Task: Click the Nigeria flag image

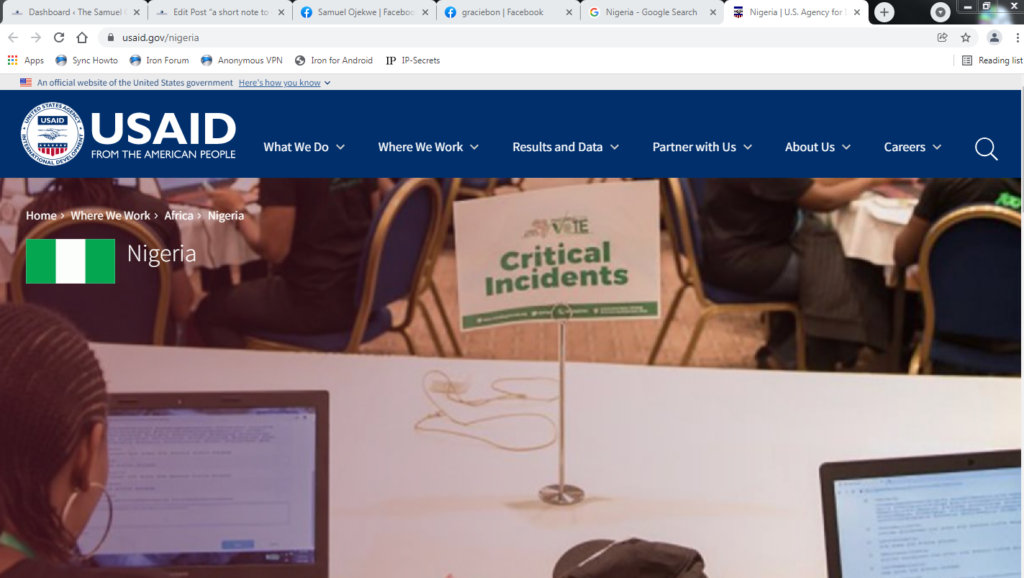Action: (x=71, y=261)
